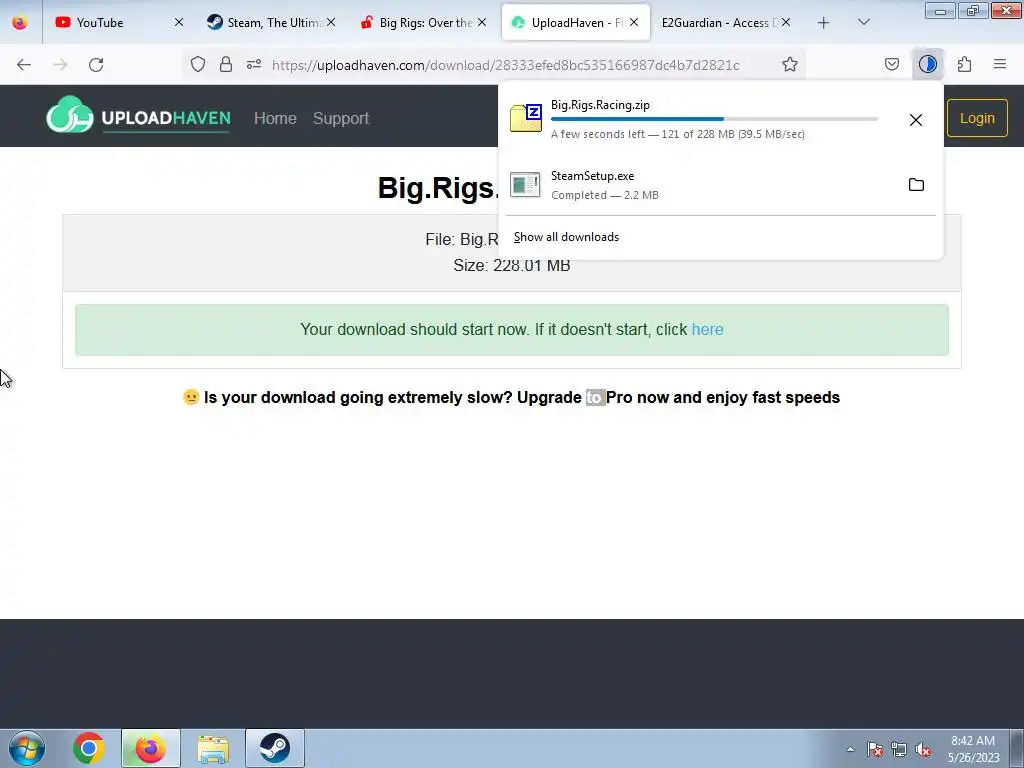The width and height of the screenshot is (1024, 768).
Task: Save page to Pocket
Action: point(891,64)
